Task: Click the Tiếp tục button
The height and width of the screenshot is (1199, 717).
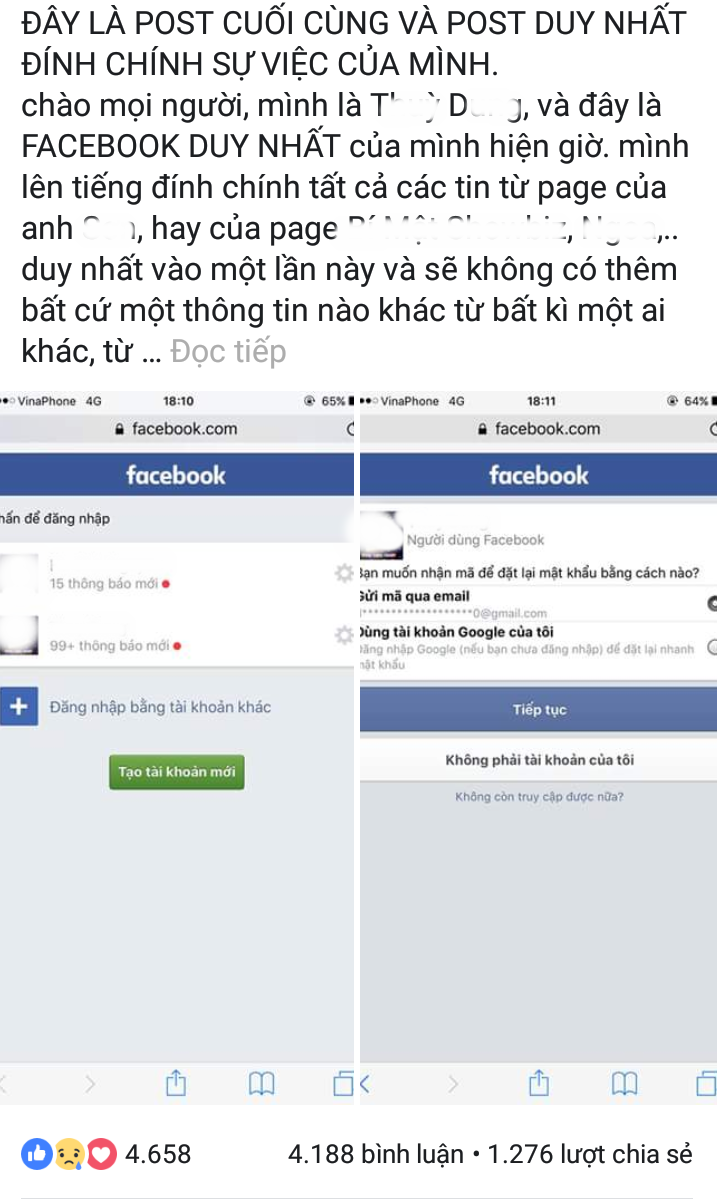Action: 538,710
